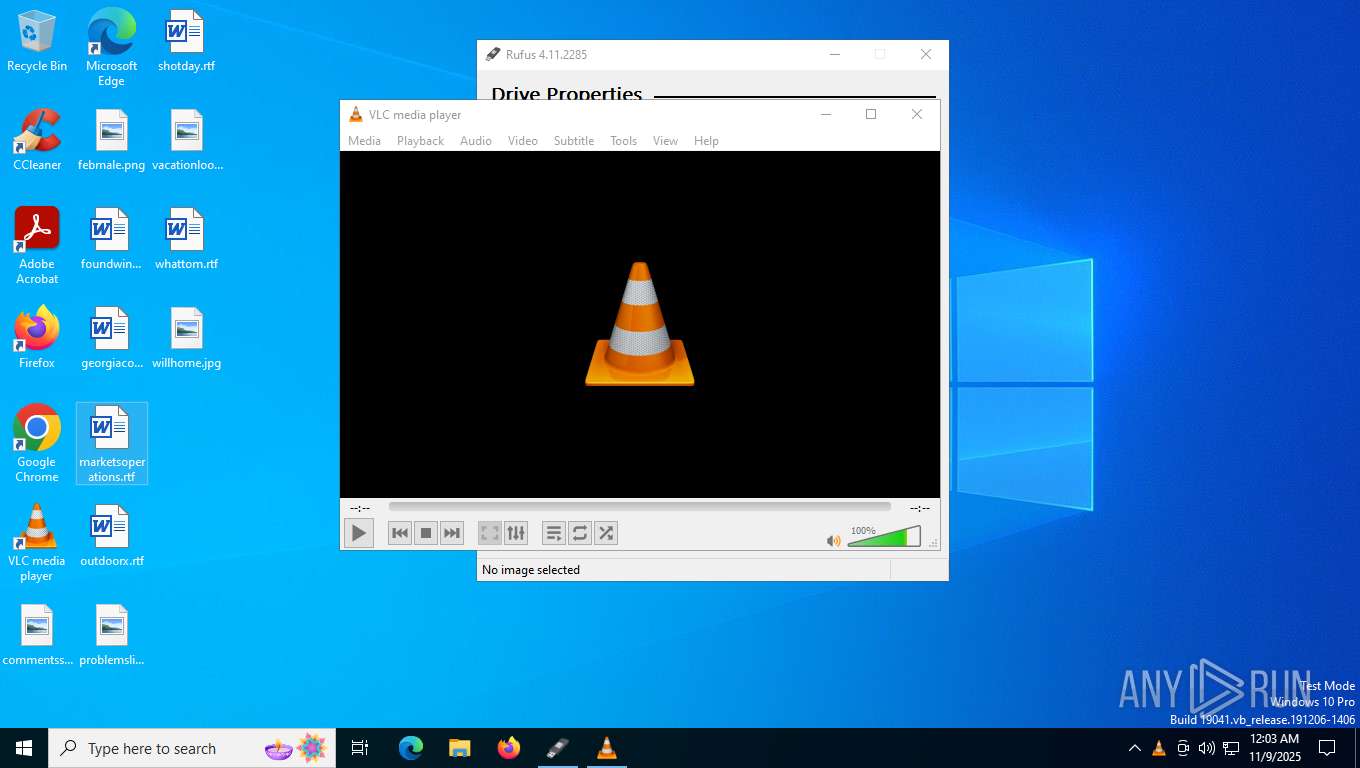Select the Microsoft Edge desktop shortcut

[111, 48]
